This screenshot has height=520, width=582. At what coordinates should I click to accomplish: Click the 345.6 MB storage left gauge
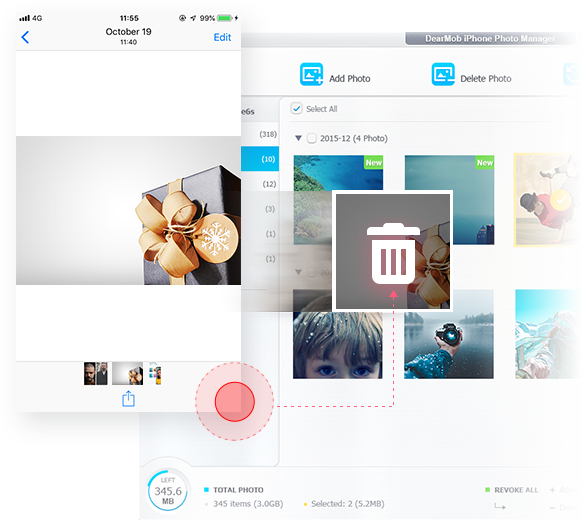[168, 490]
